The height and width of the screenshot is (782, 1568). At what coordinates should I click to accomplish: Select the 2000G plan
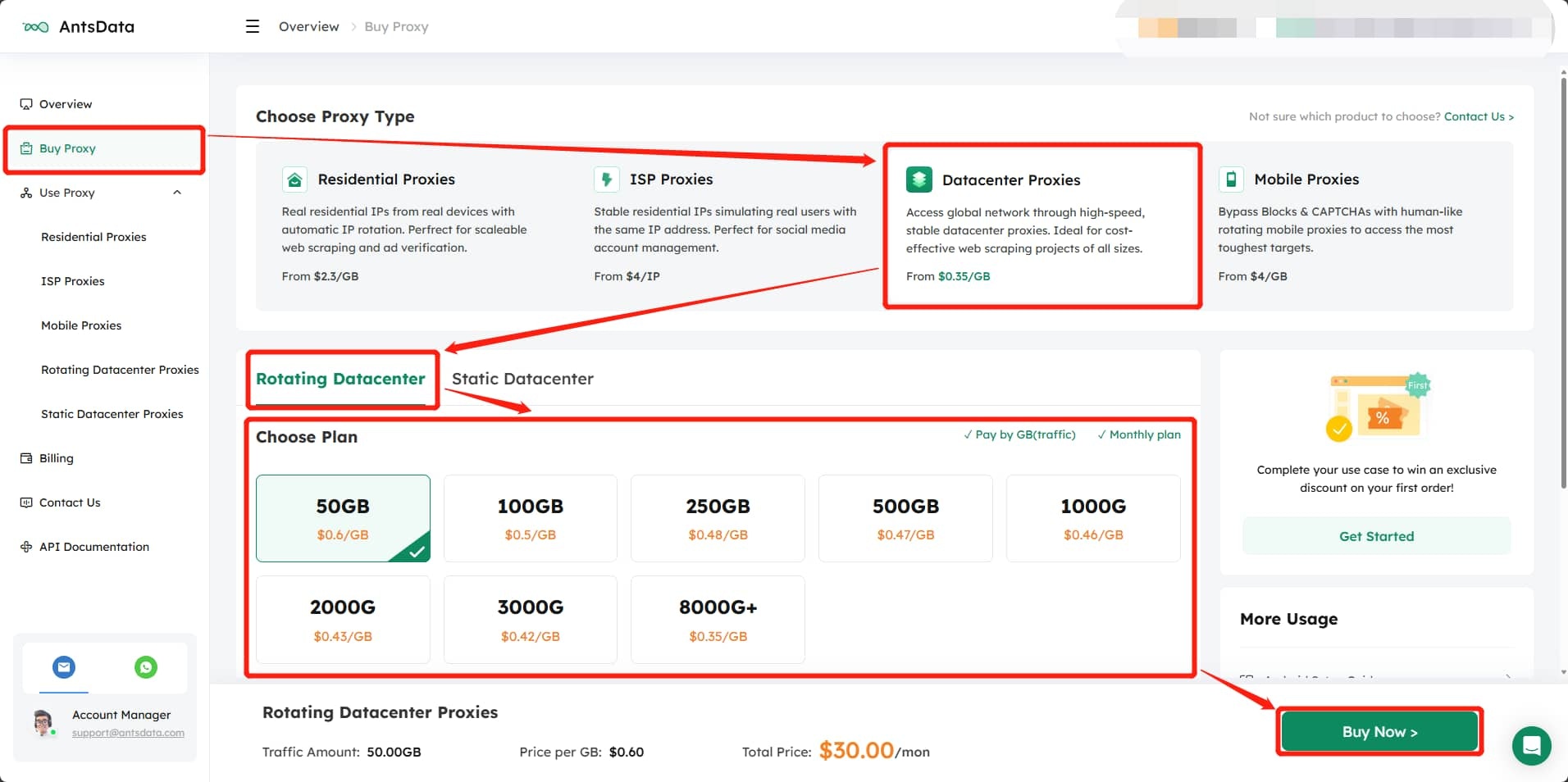point(343,620)
